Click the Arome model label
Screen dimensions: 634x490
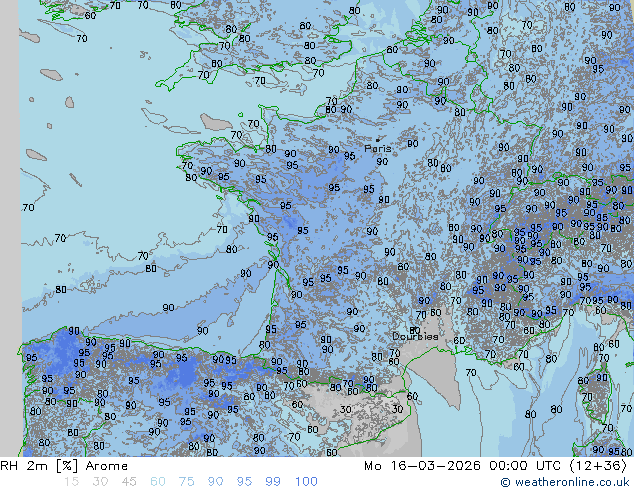point(107,466)
